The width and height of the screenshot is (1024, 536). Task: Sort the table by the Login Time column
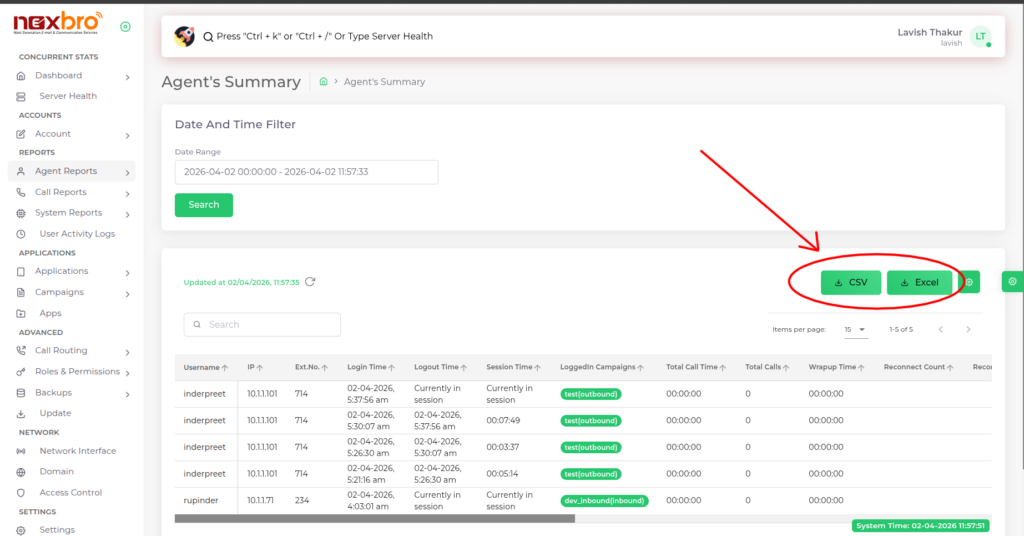pyautogui.click(x=371, y=367)
